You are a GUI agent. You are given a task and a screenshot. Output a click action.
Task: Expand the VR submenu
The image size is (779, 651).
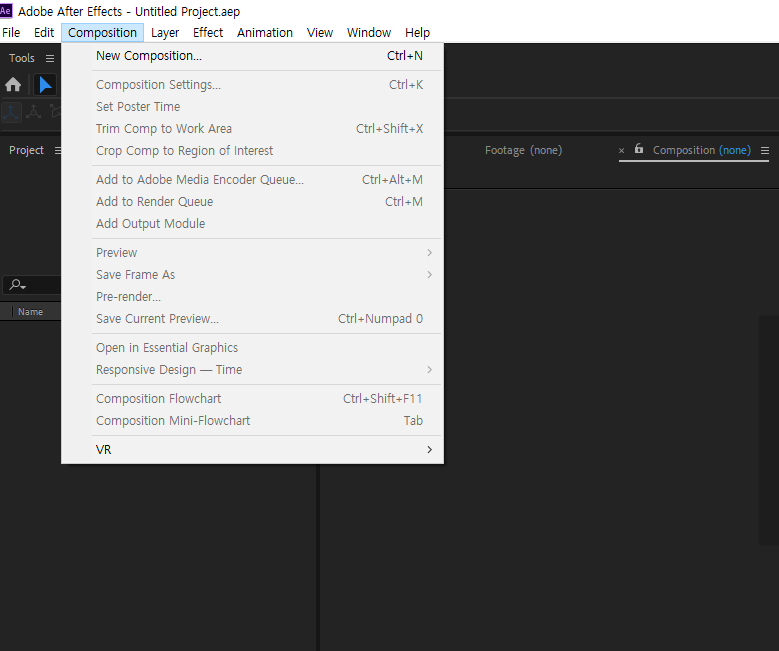coord(252,450)
